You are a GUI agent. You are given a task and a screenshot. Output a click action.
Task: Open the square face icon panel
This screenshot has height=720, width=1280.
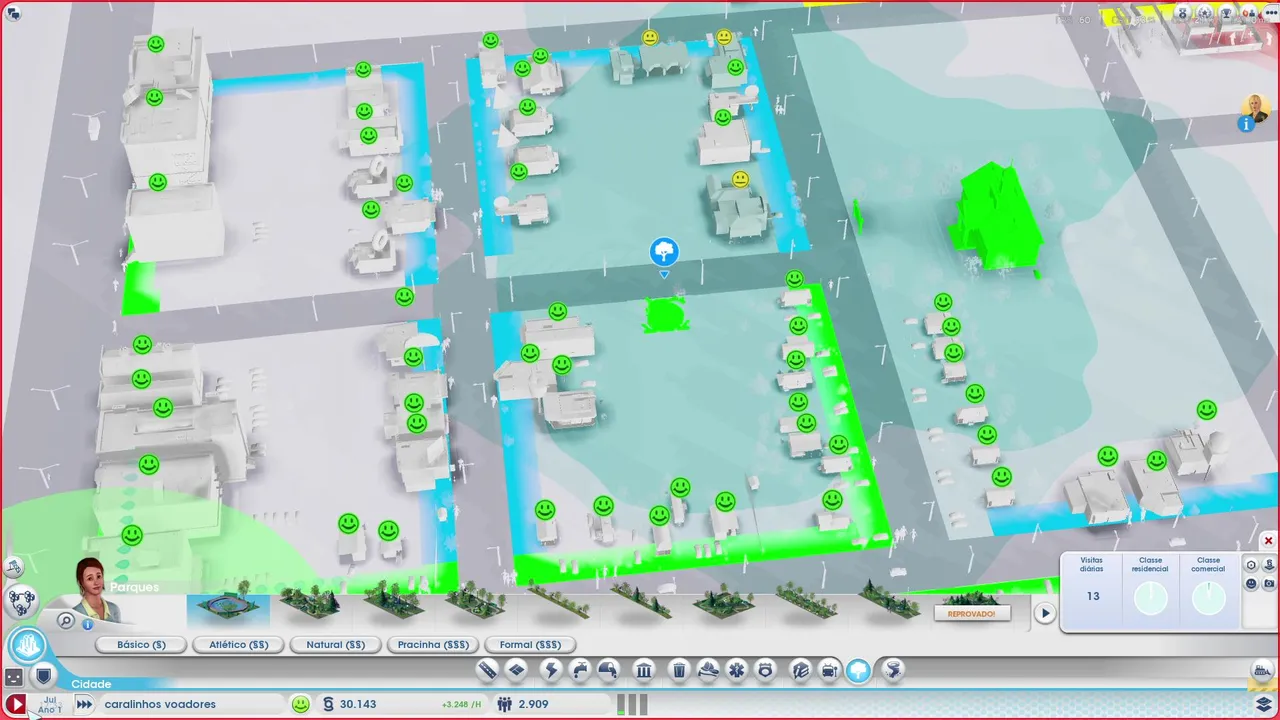tap(14, 677)
